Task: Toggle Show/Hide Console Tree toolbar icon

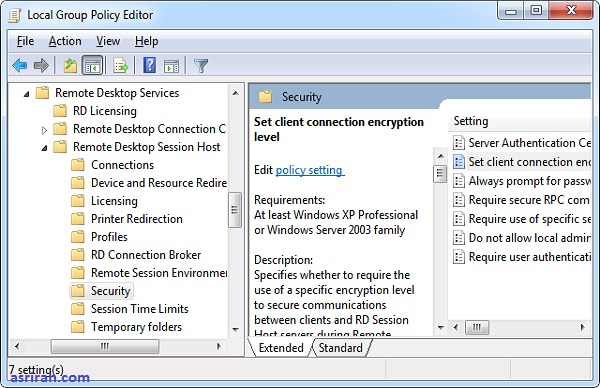Action: [x=93, y=66]
